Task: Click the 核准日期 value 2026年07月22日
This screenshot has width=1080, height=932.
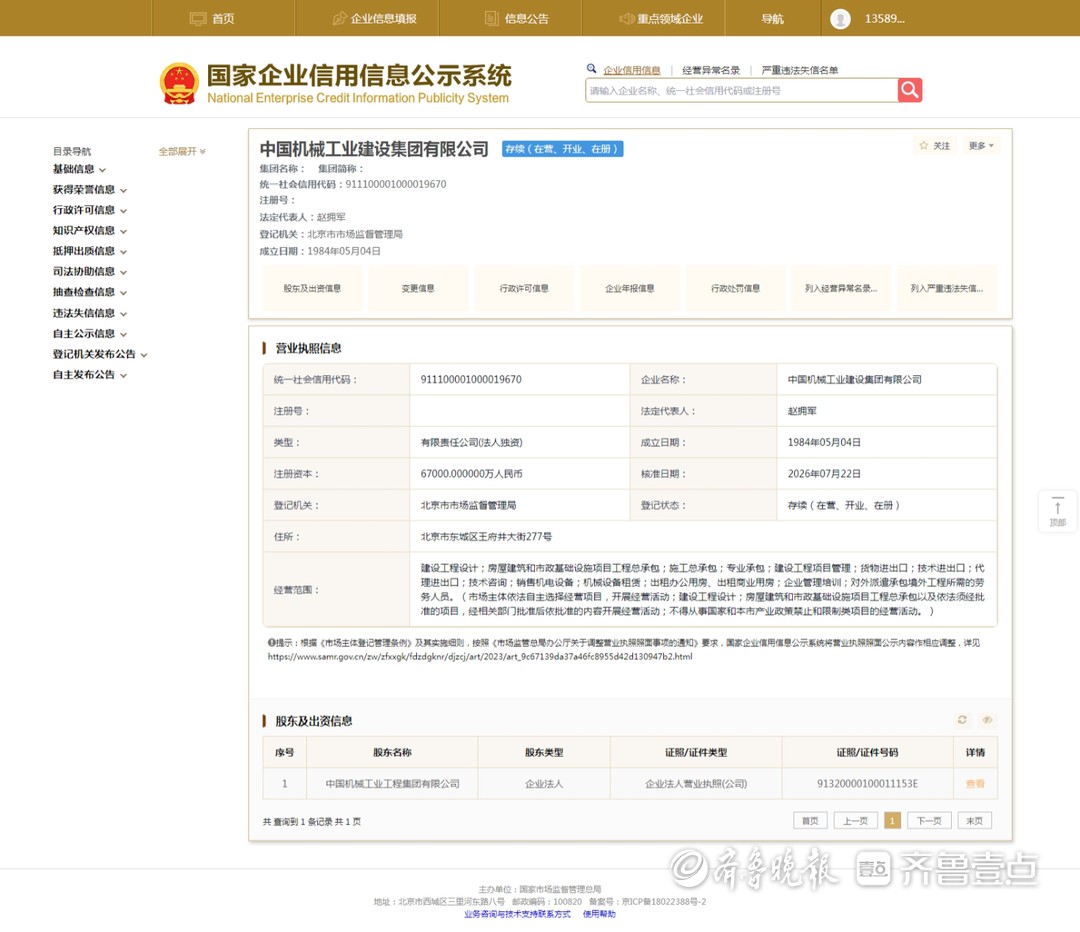Action: (824, 474)
